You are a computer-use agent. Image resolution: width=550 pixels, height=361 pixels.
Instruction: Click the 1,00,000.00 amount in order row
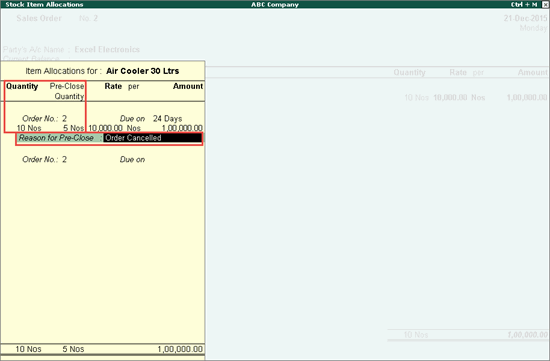point(182,128)
